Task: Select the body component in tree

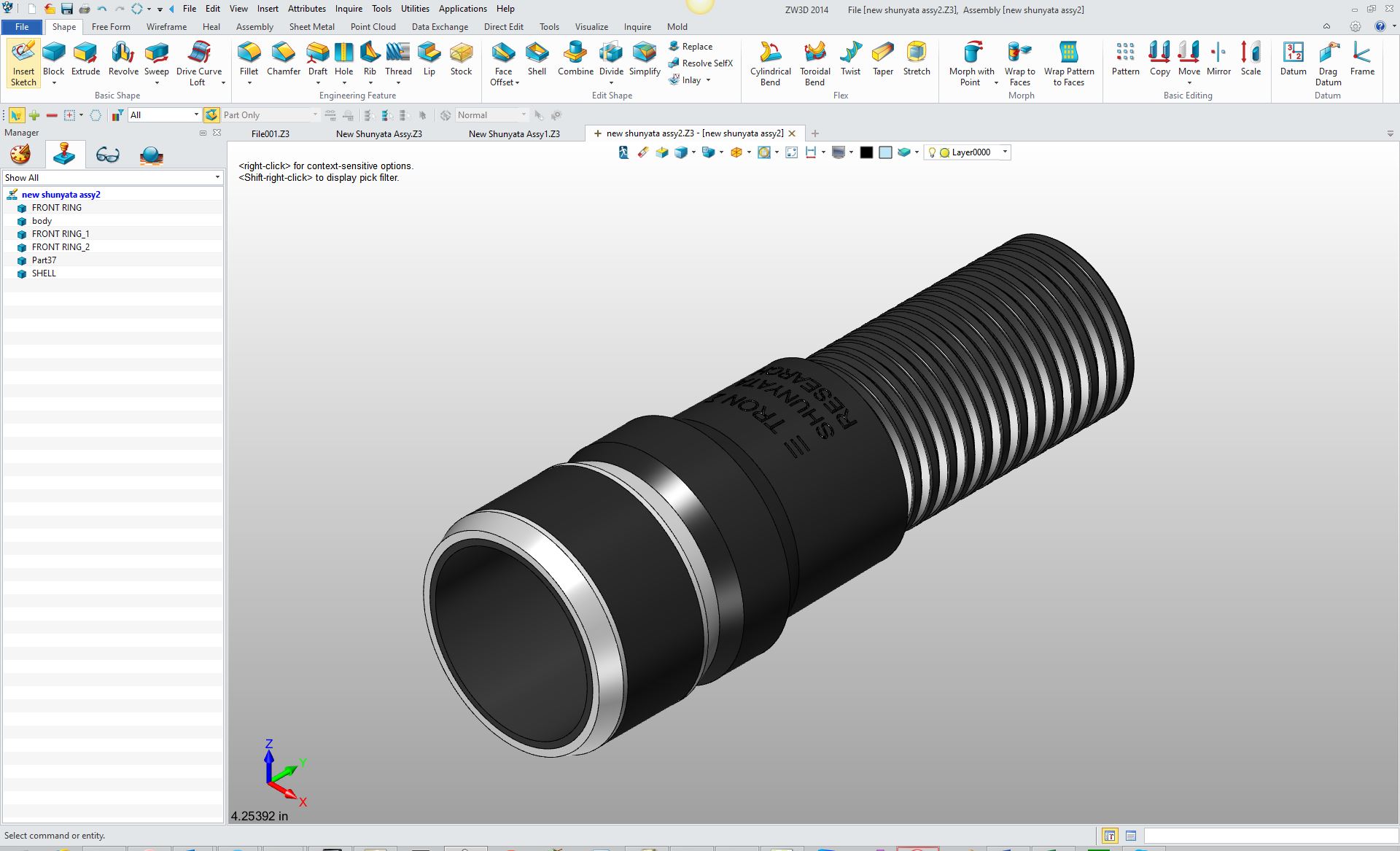Action: (x=42, y=221)
